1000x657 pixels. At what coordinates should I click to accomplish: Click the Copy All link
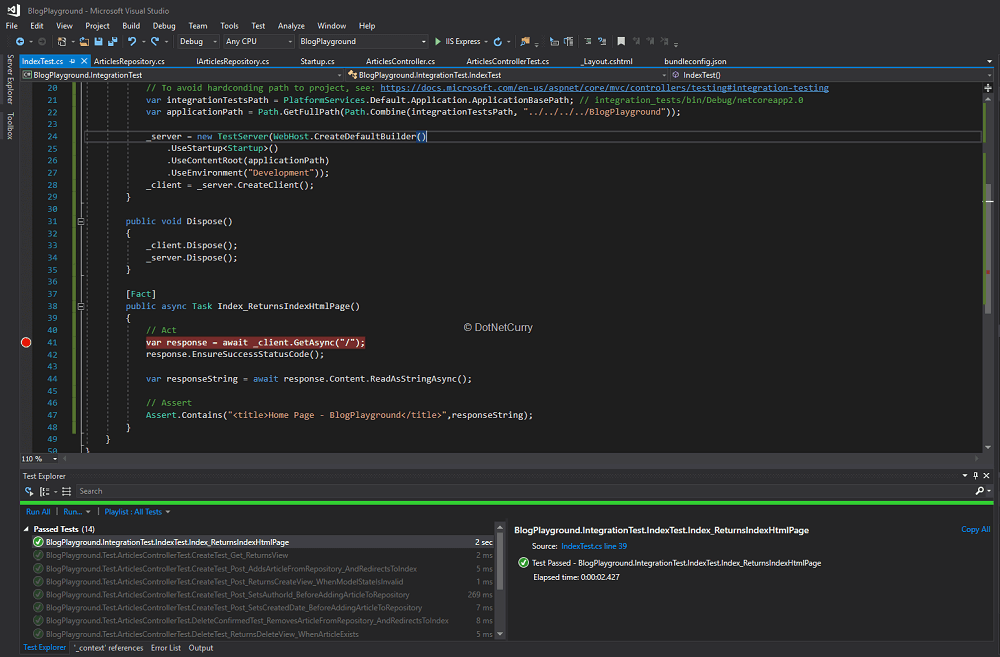[x=976, y=529]
